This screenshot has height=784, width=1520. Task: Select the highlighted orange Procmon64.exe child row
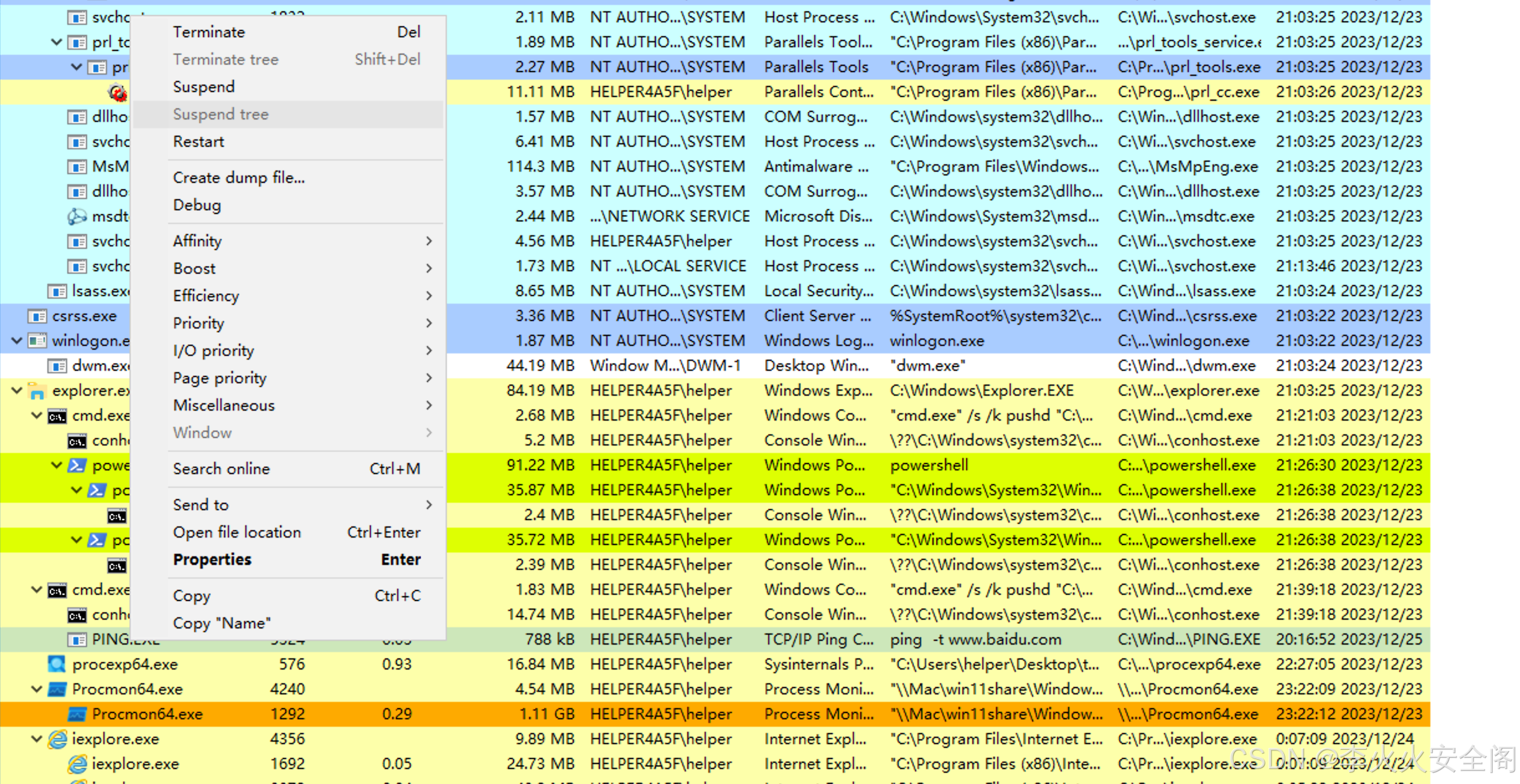[x=147, y=714]
